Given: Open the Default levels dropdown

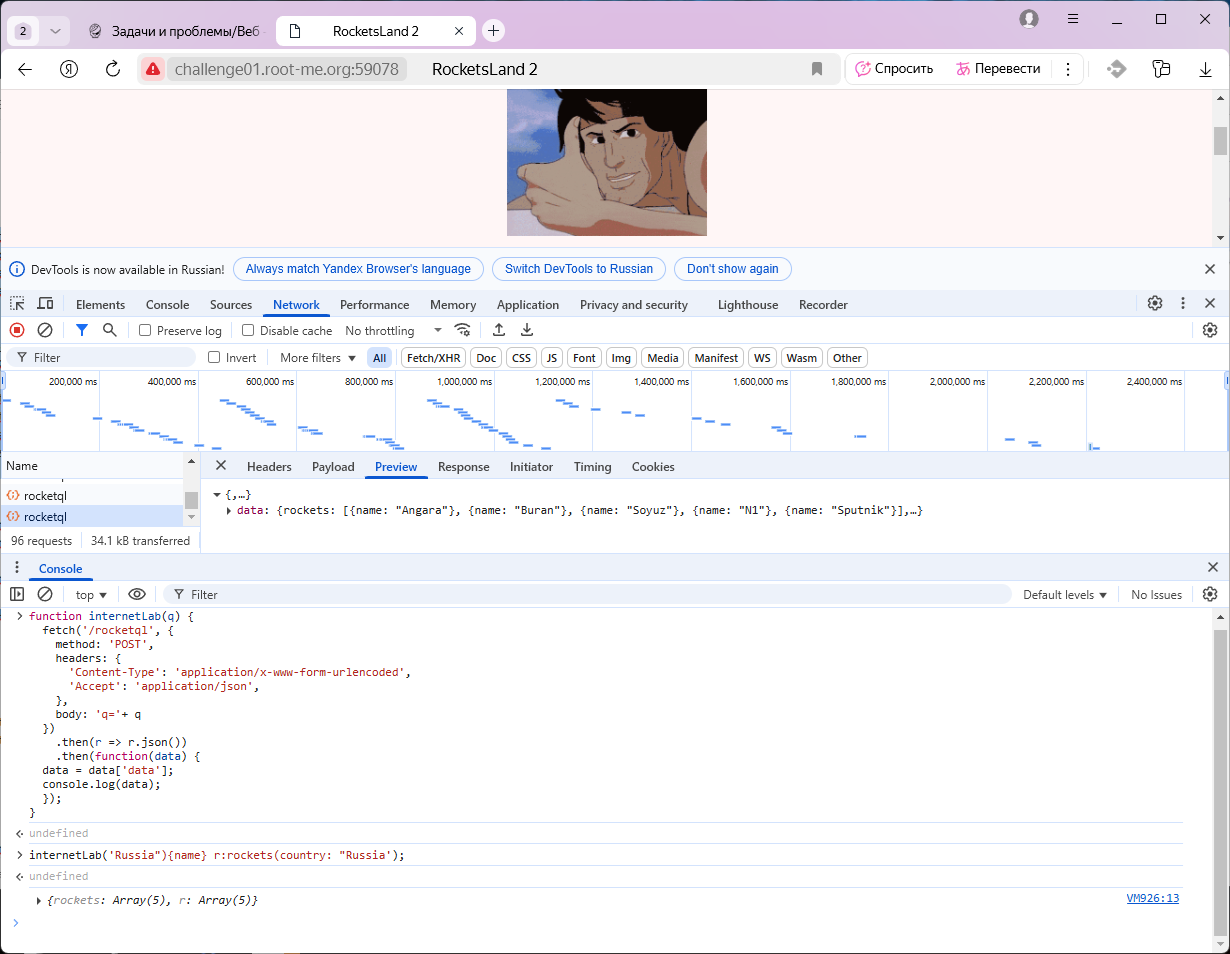Looking at the screenshot, I should [1065, 594].
